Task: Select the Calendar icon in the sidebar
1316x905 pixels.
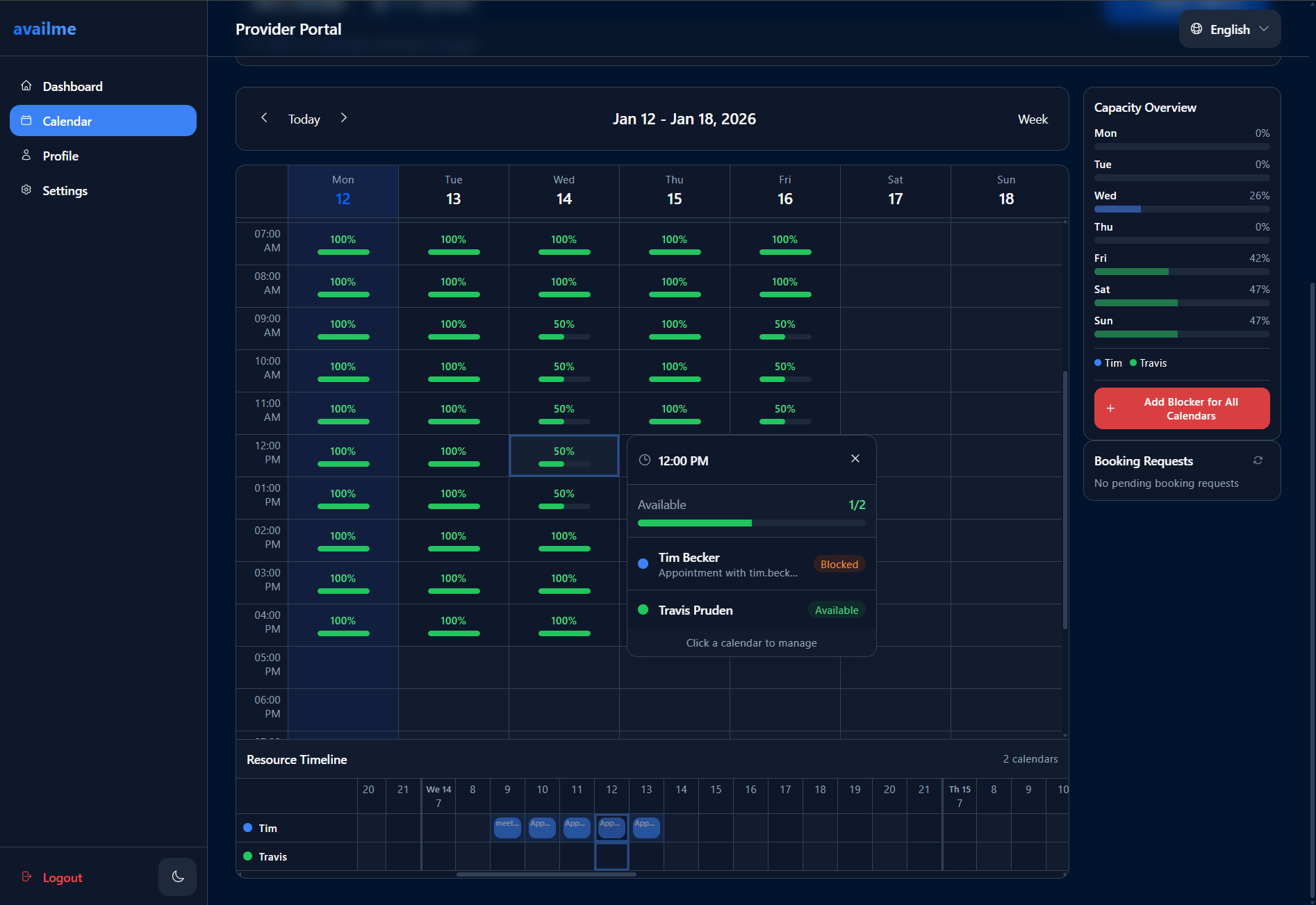Action: pyautogui.click(x=26, y=120)
